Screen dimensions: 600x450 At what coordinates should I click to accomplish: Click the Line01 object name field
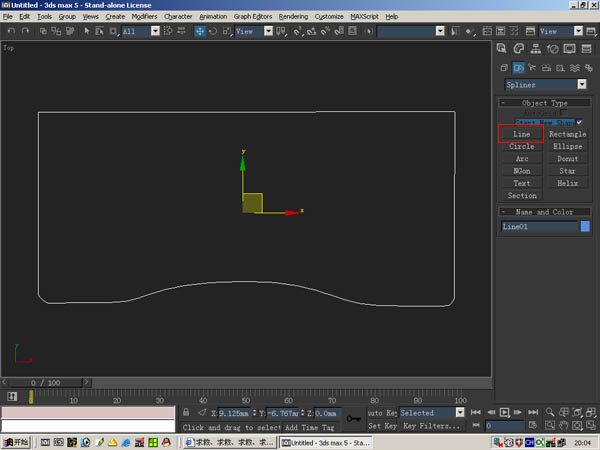[x=540, y=227]
